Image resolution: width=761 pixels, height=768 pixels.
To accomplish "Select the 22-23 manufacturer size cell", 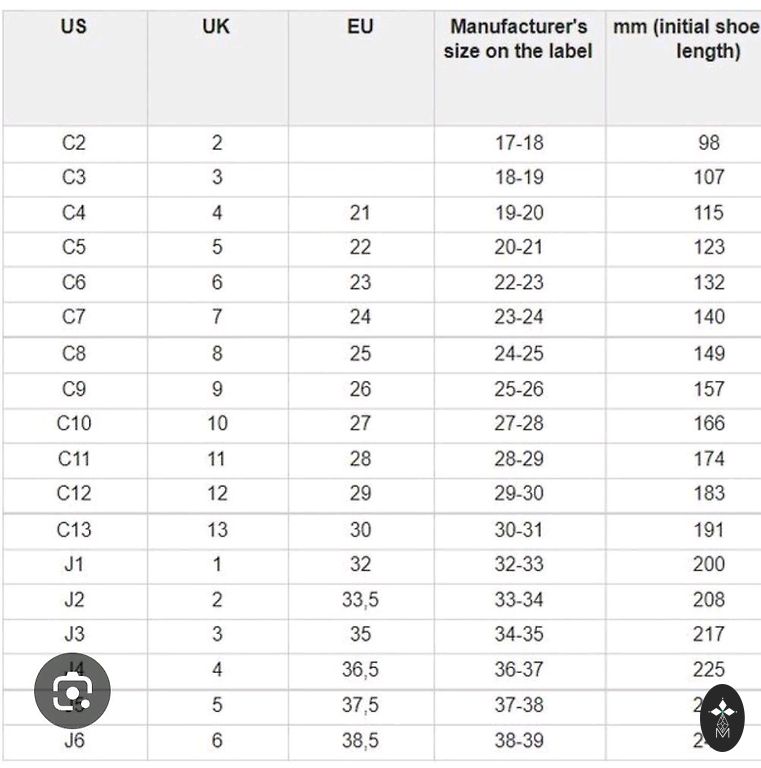I will coord(519,283).
